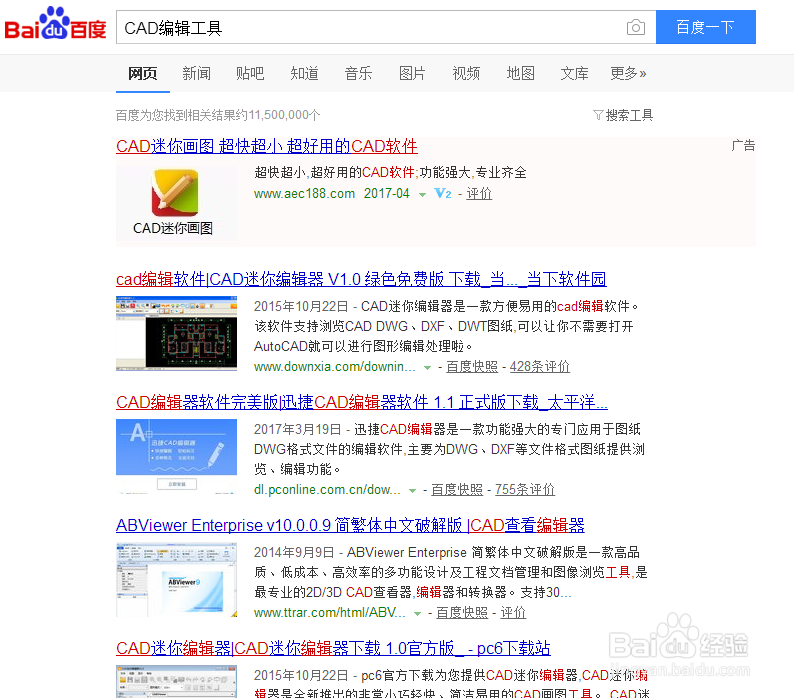Screen dimensions: 794x698
Task: Open 迅捷CAD编辑器软件 1.1 result title
Action: click(362, 402)
